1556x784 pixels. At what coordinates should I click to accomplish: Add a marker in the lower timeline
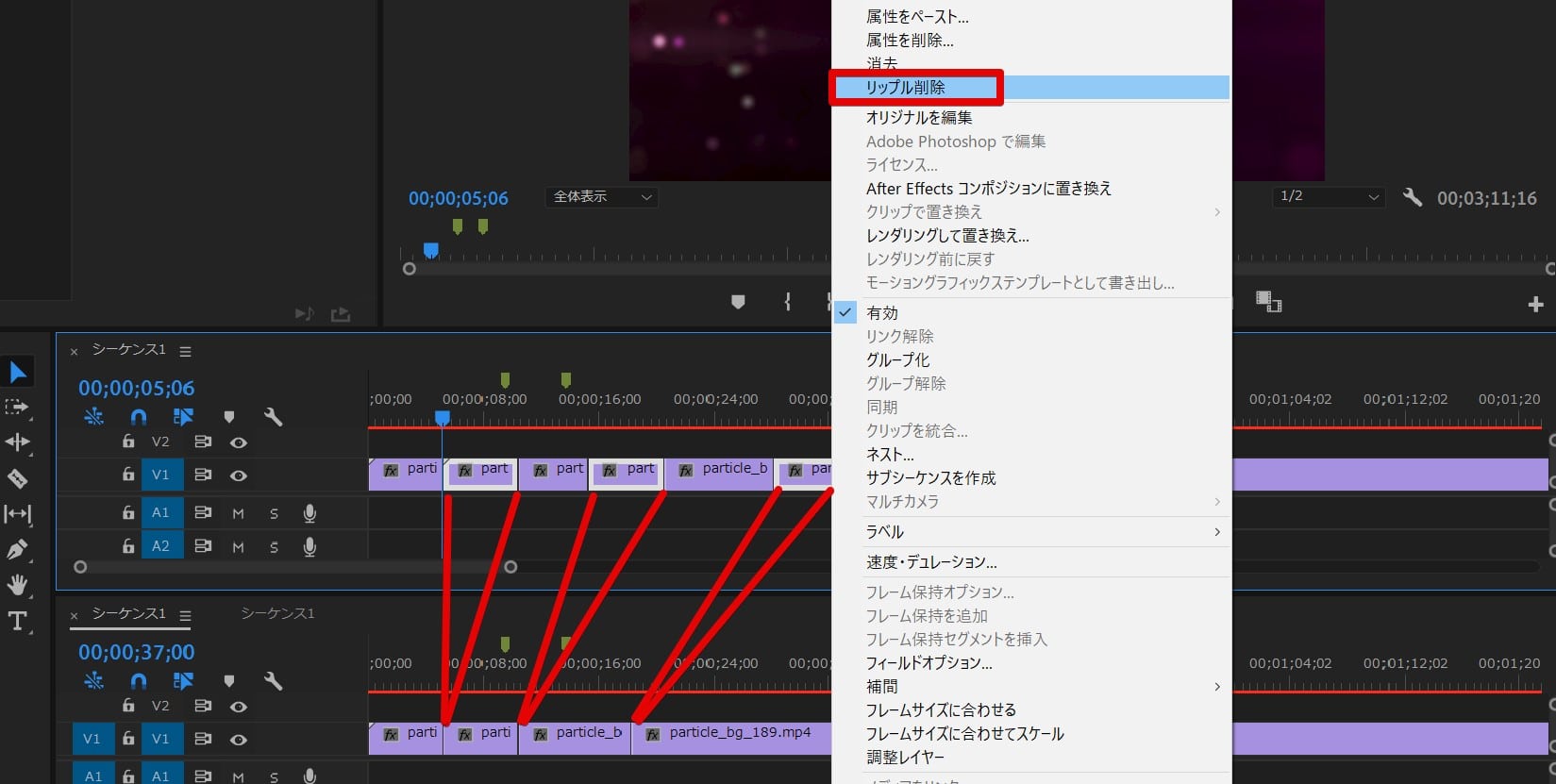click(228, 680)
